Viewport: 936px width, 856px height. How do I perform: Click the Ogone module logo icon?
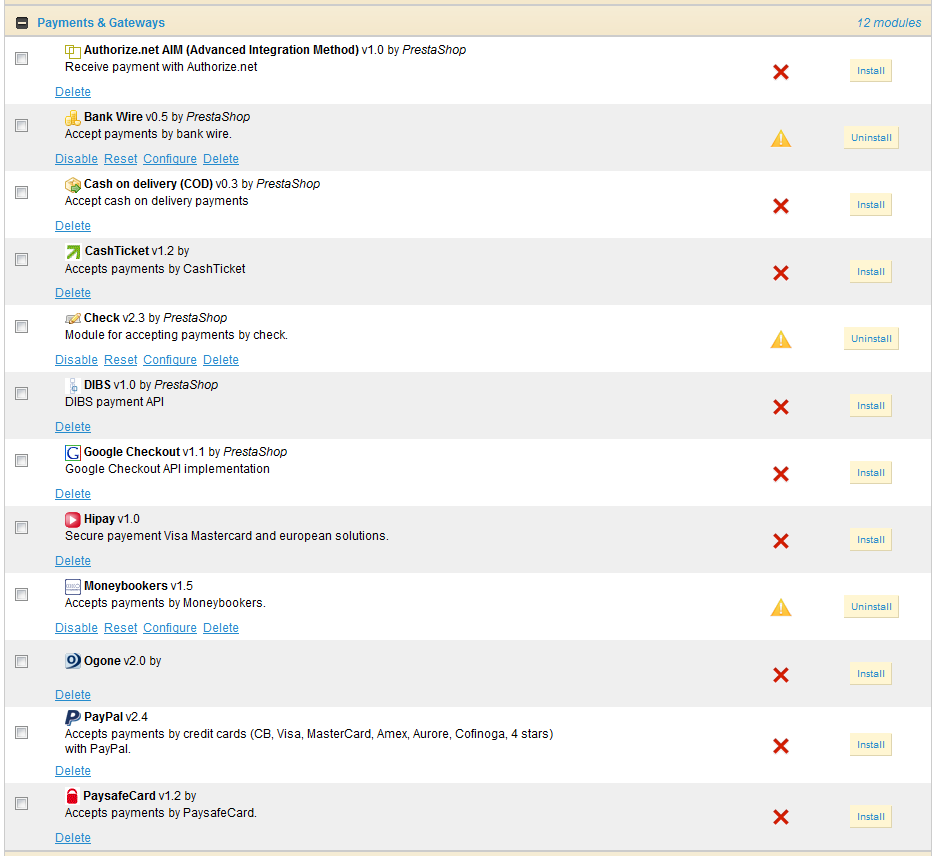click(x=72, y=661)
